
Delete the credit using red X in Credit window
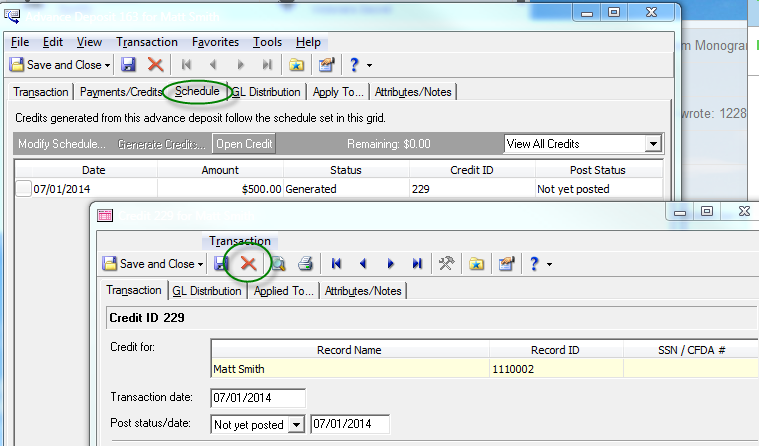pyautogui.click(x=248, y=263)
